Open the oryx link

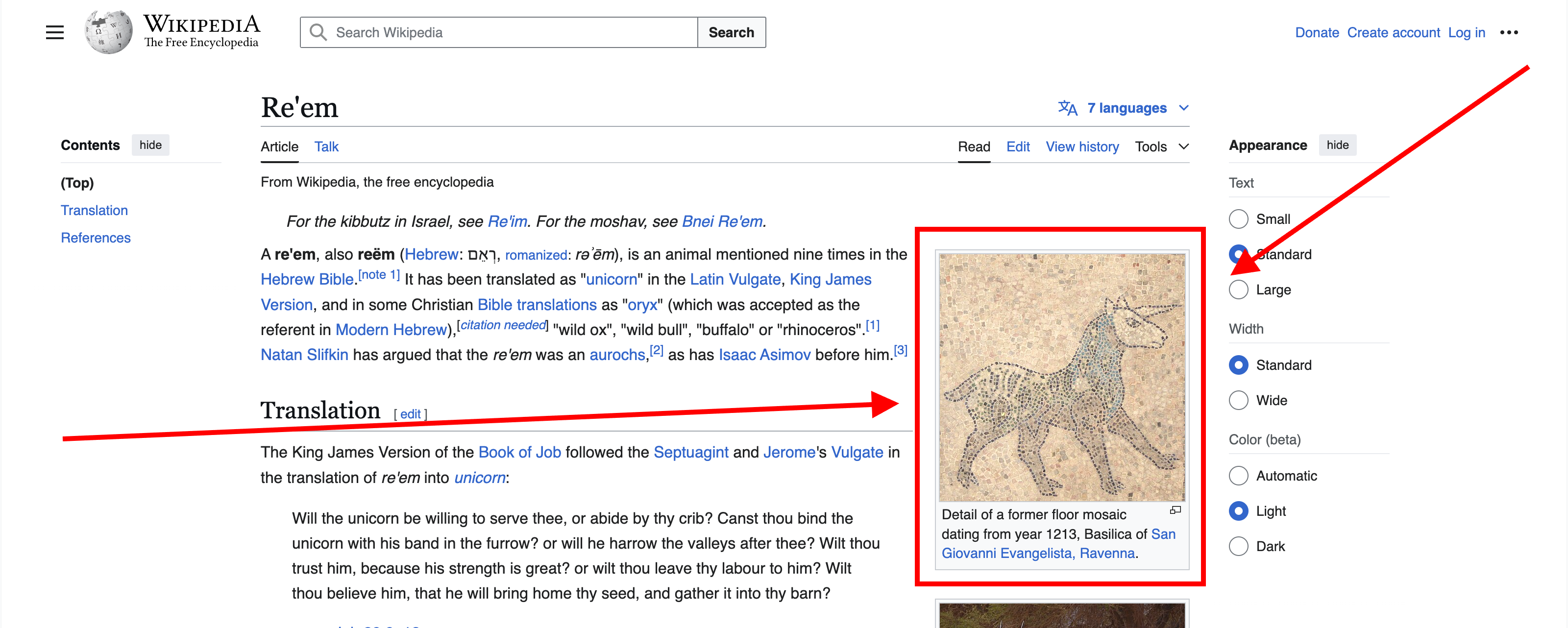642,304
